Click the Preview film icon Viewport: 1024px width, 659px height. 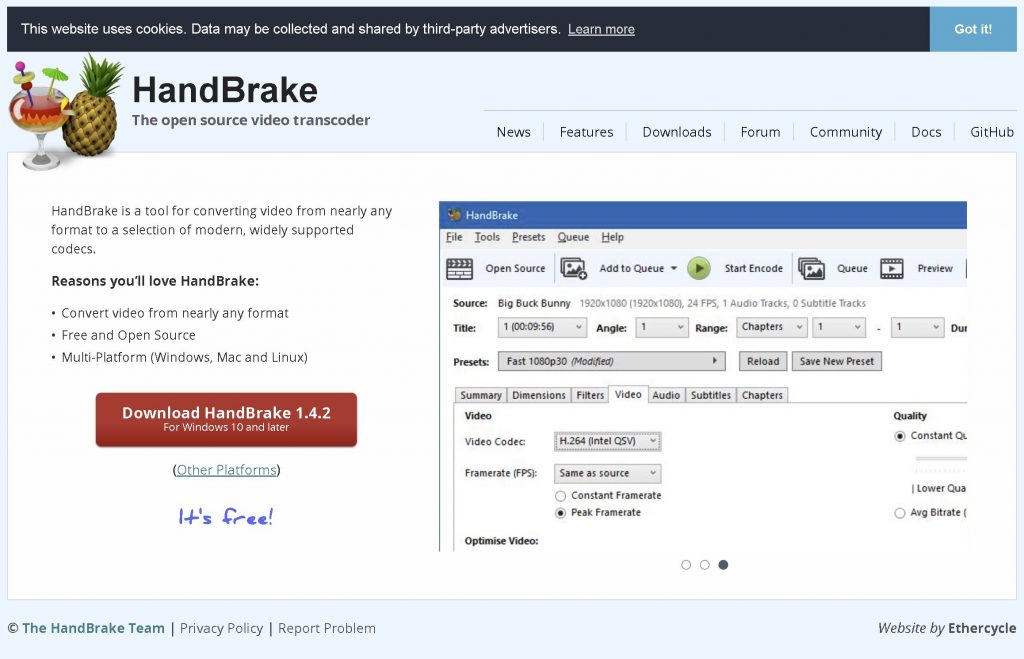point(891,268)
